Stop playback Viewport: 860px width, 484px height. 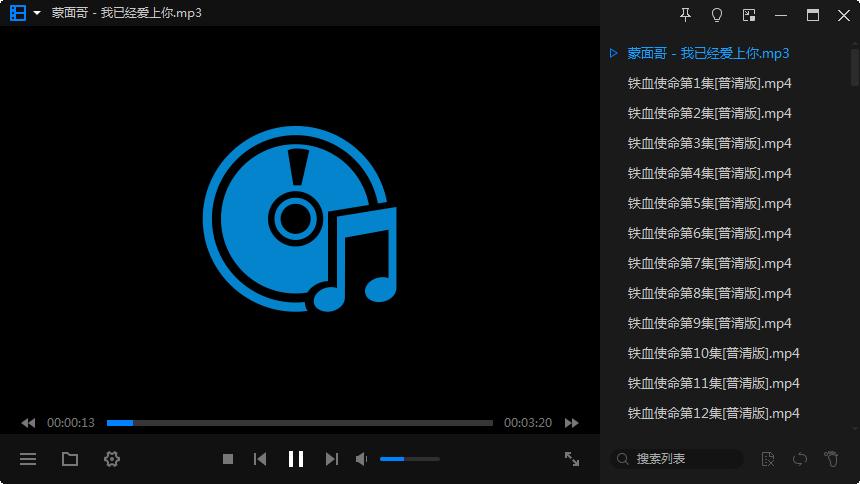[x=228, y=459]
